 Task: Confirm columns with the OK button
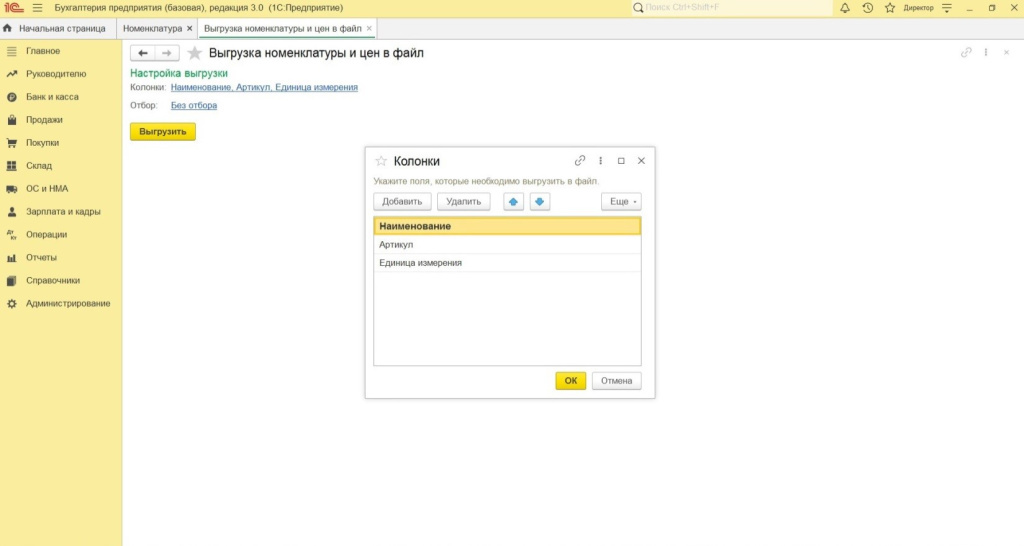(x=570, y=381)
